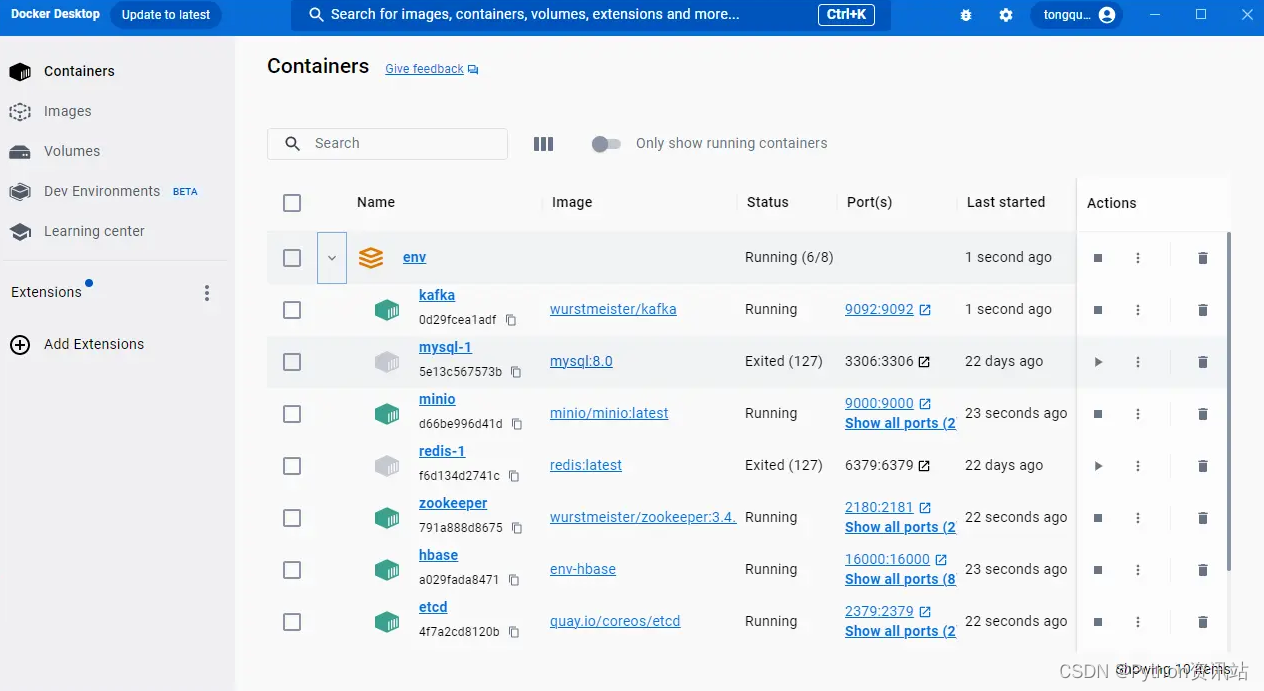The width and height of the screenshot is (1264, 691).
Task: Copy the zookeeper container ID
Action: (x=517, y=528)
